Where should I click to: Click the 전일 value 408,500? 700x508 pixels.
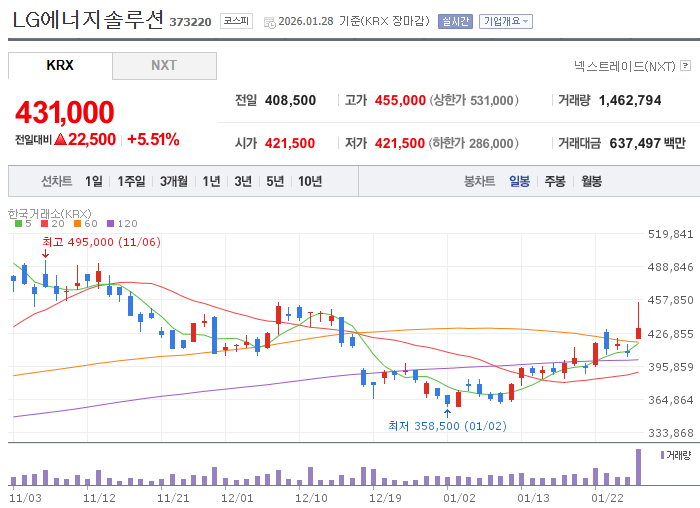(290, 100)
